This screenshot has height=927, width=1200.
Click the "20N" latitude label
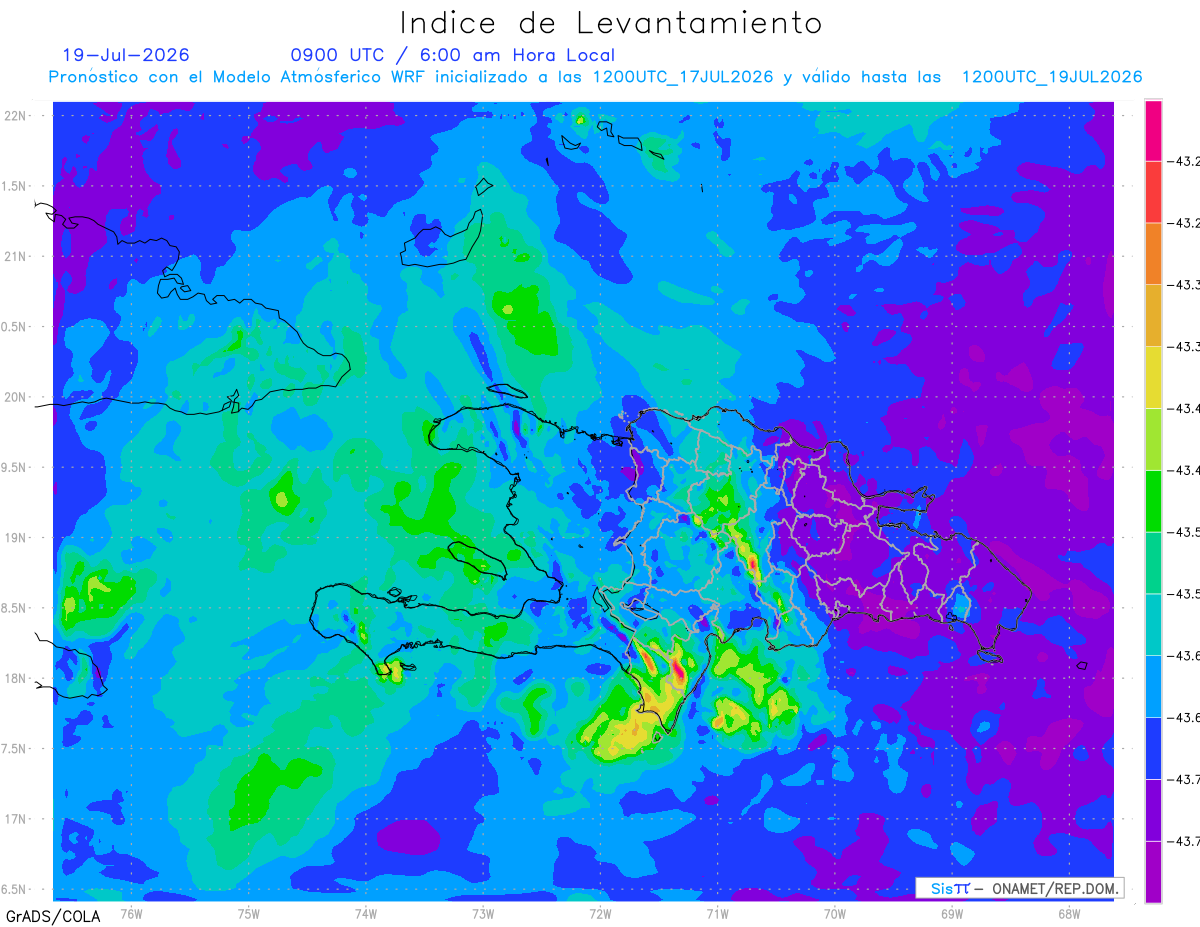tap(17, 397)
